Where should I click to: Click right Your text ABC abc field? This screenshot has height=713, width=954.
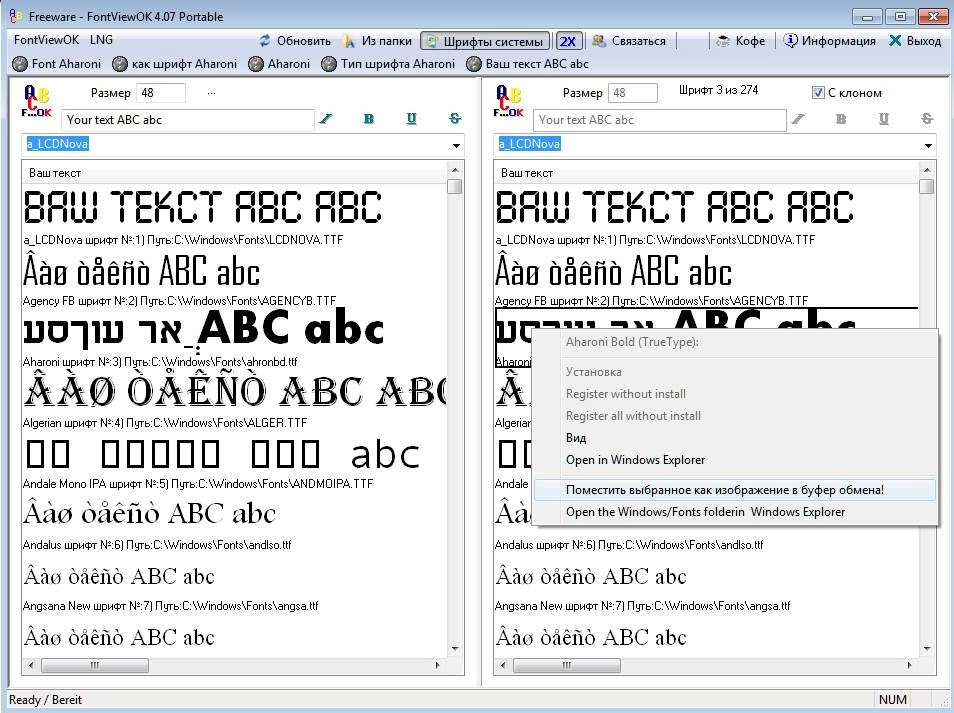[x=660, y=120]
